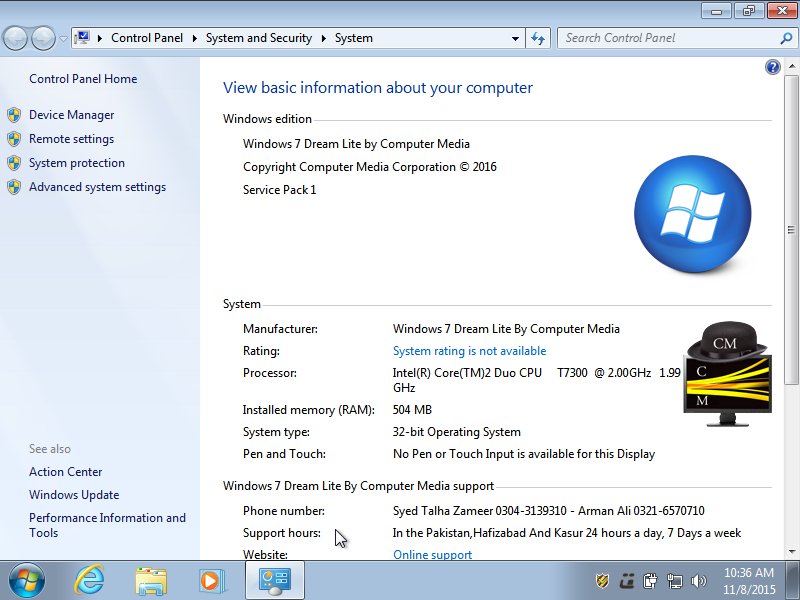Image resolution: width=800 pixels, height=600 pixels.
Task: Click text "32-bit Operating System"
Action: tap(457, 432)
